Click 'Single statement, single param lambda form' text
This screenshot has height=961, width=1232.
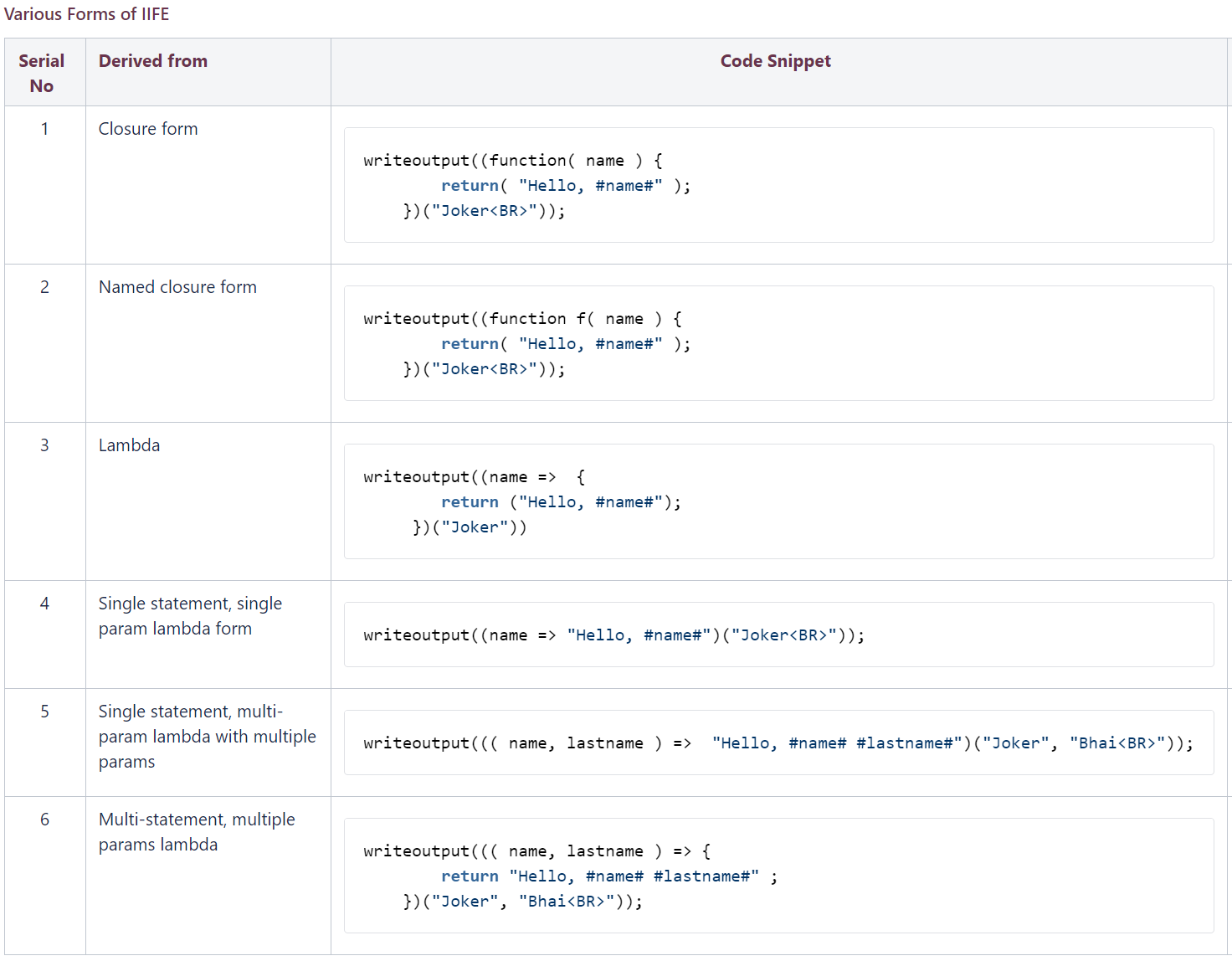pyautogui.click(x=190, y=616)
